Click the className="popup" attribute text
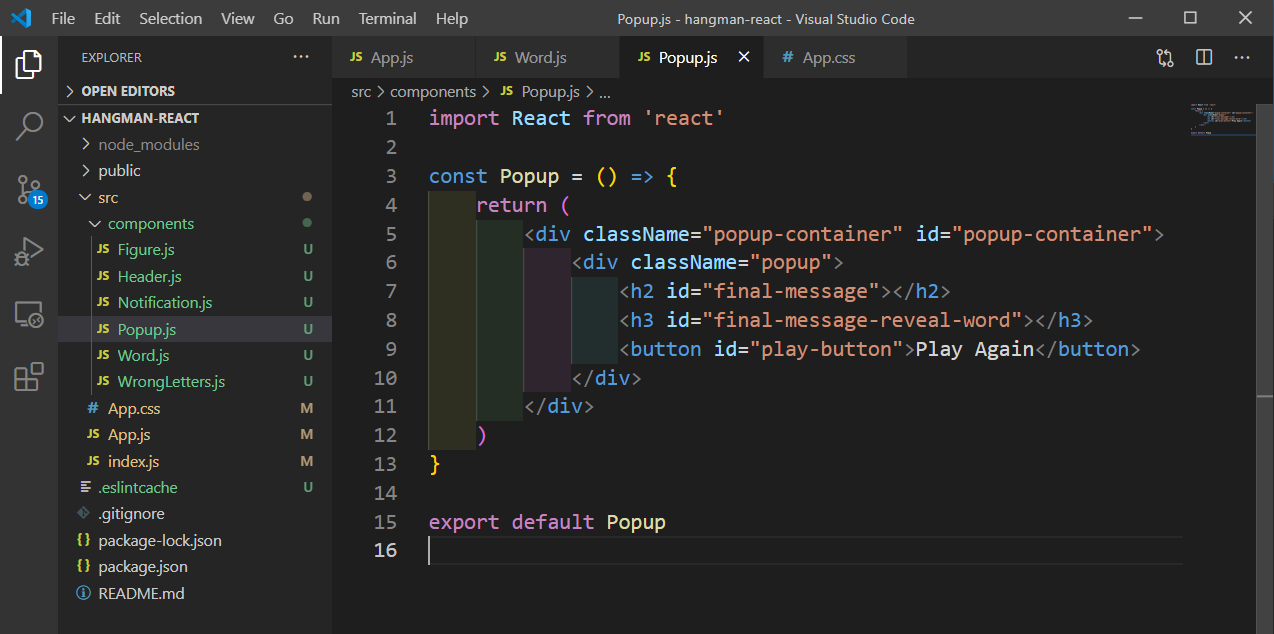Screen dimensions: 1274x634 click(732, 263)
